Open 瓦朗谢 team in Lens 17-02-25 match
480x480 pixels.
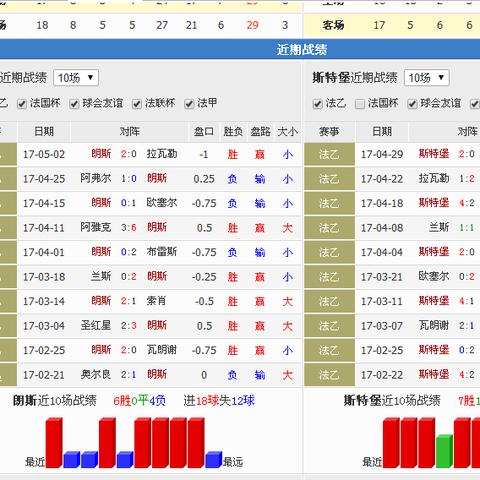pyautogui.click(x=162, y=350)
